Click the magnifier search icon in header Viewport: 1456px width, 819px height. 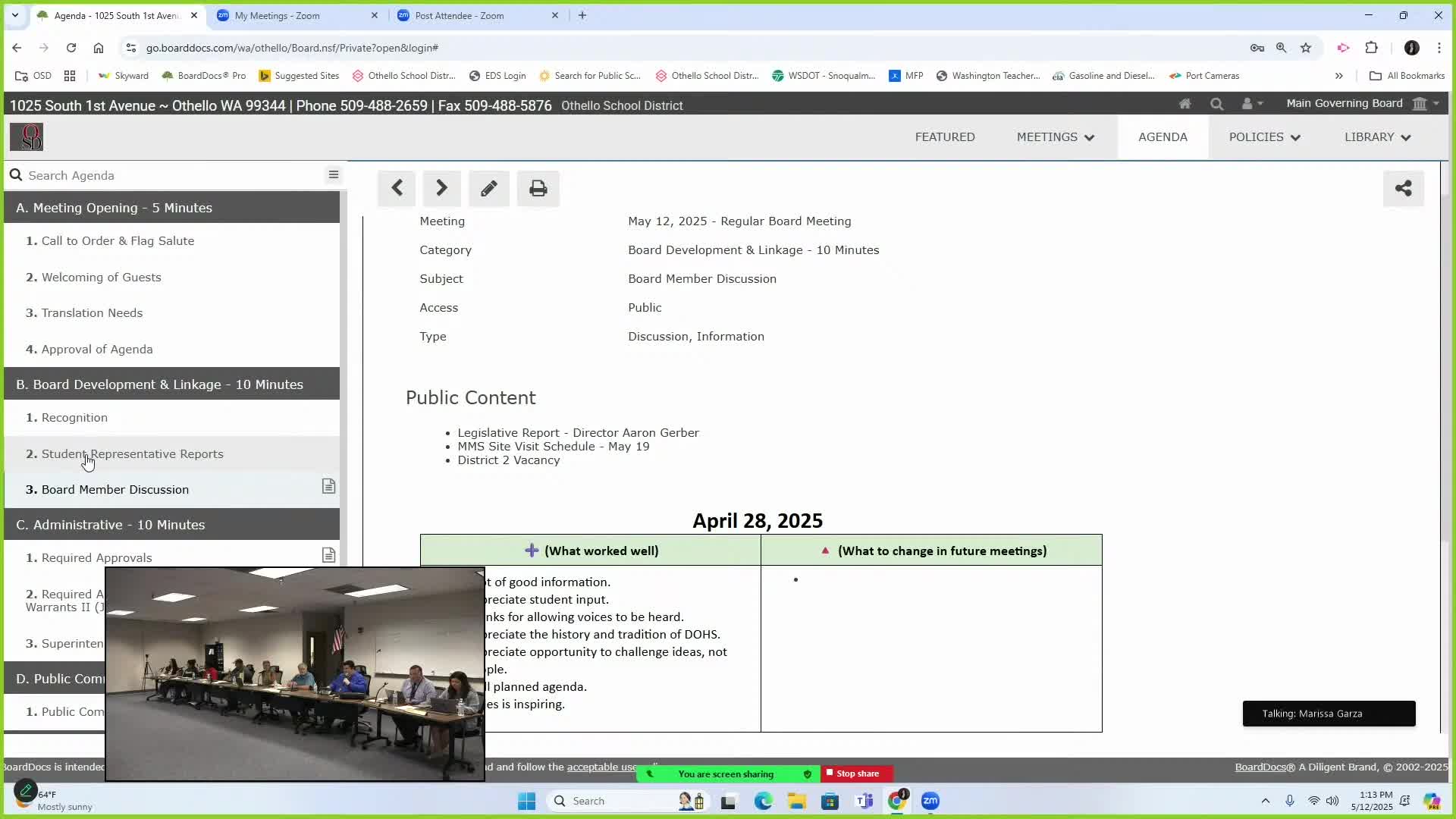point(1217,104)
